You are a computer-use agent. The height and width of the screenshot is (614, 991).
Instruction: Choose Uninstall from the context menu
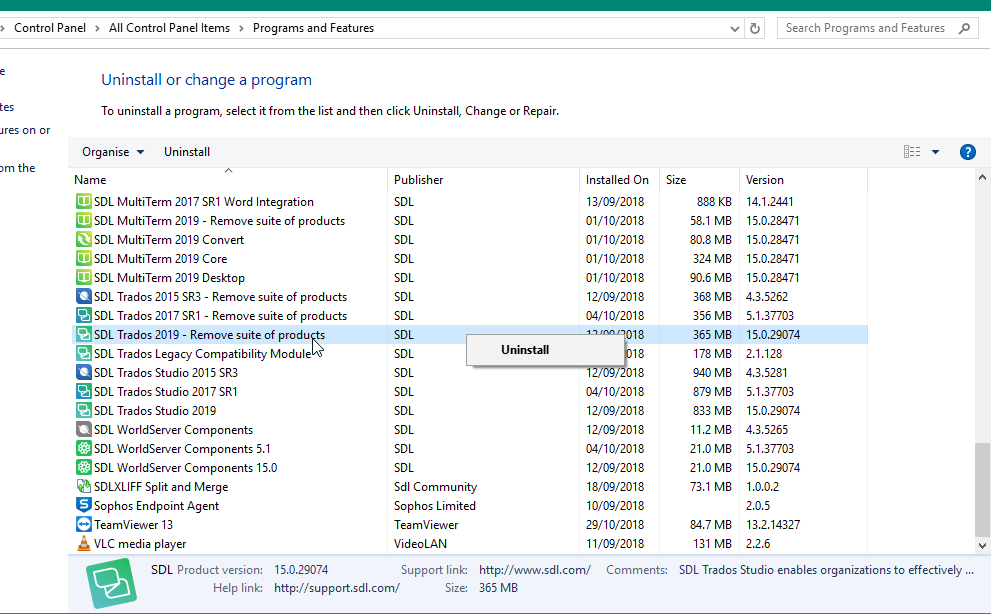545,350
